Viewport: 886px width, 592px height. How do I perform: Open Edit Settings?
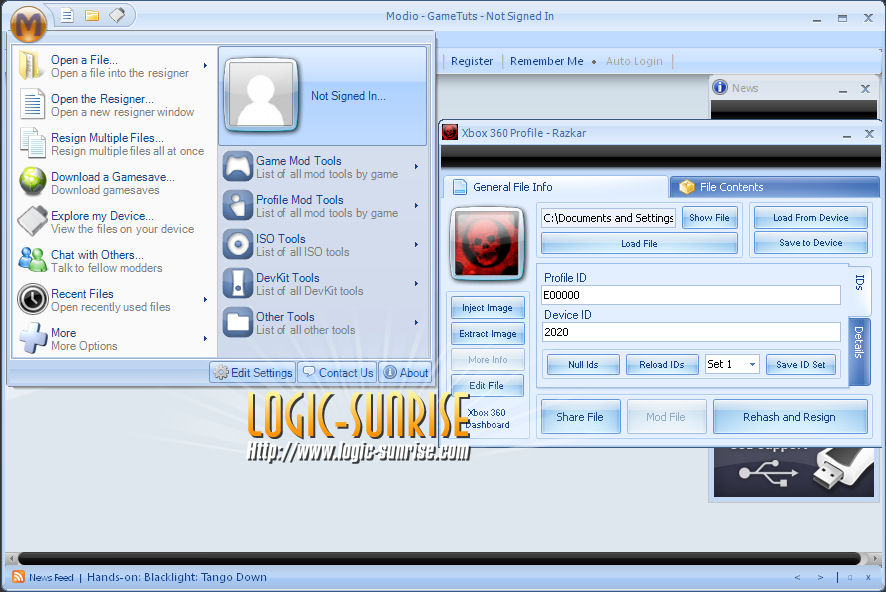tap(253, 373)
